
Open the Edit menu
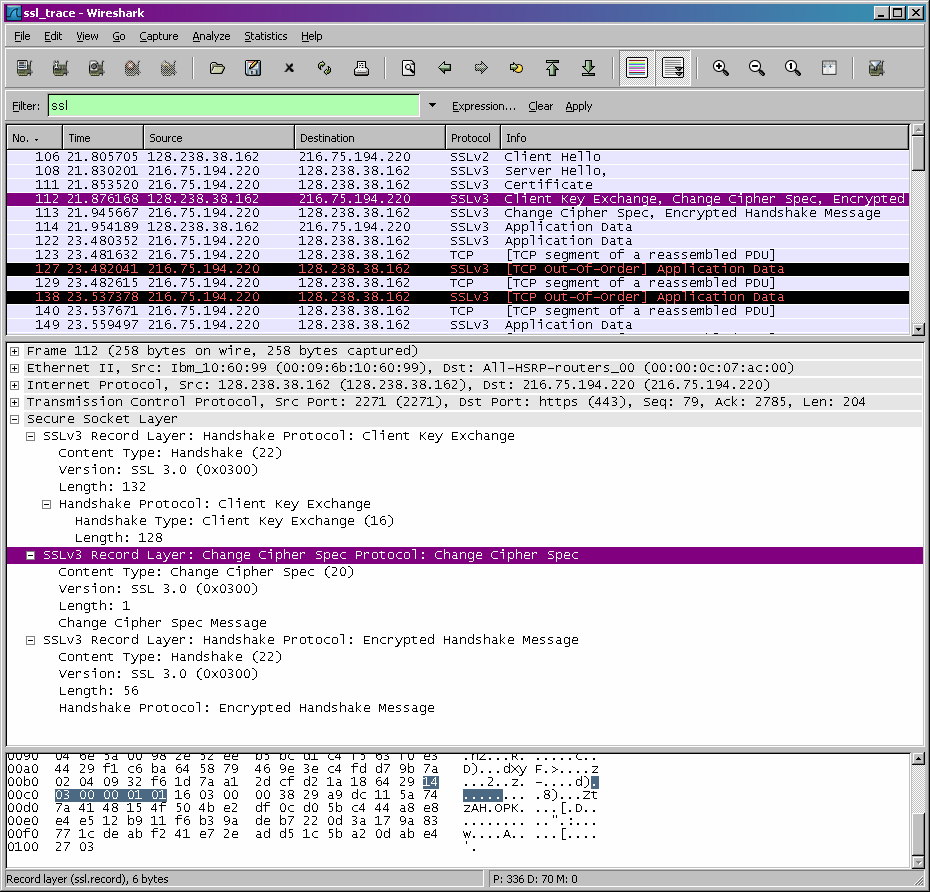pos(53,36)
